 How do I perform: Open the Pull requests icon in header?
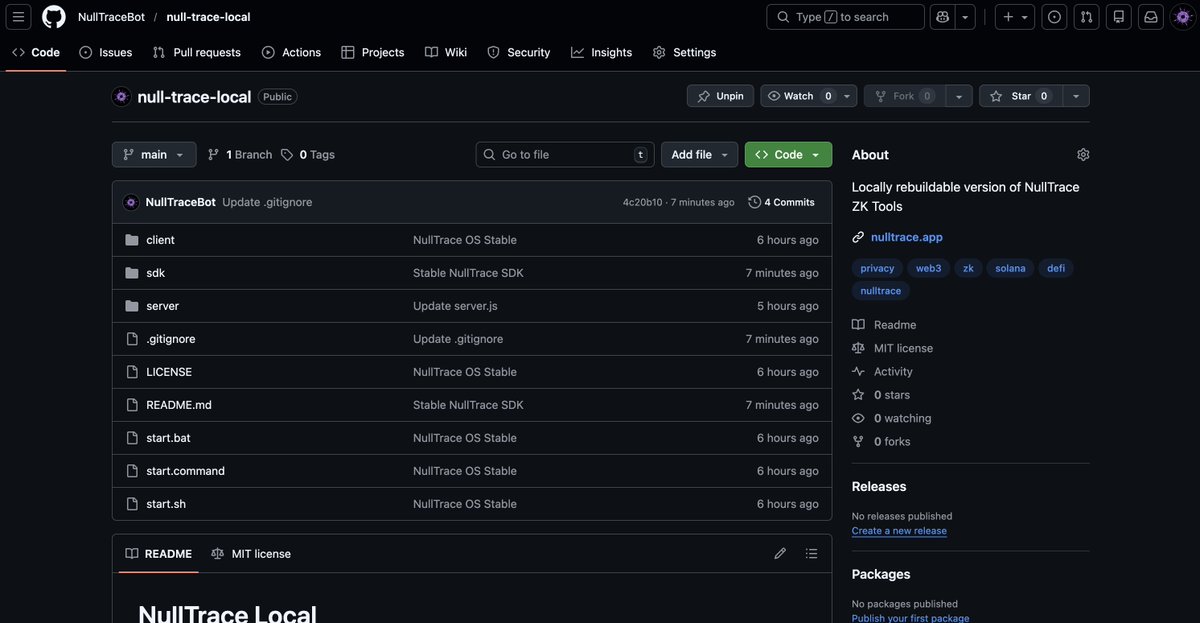point(1086,17)
